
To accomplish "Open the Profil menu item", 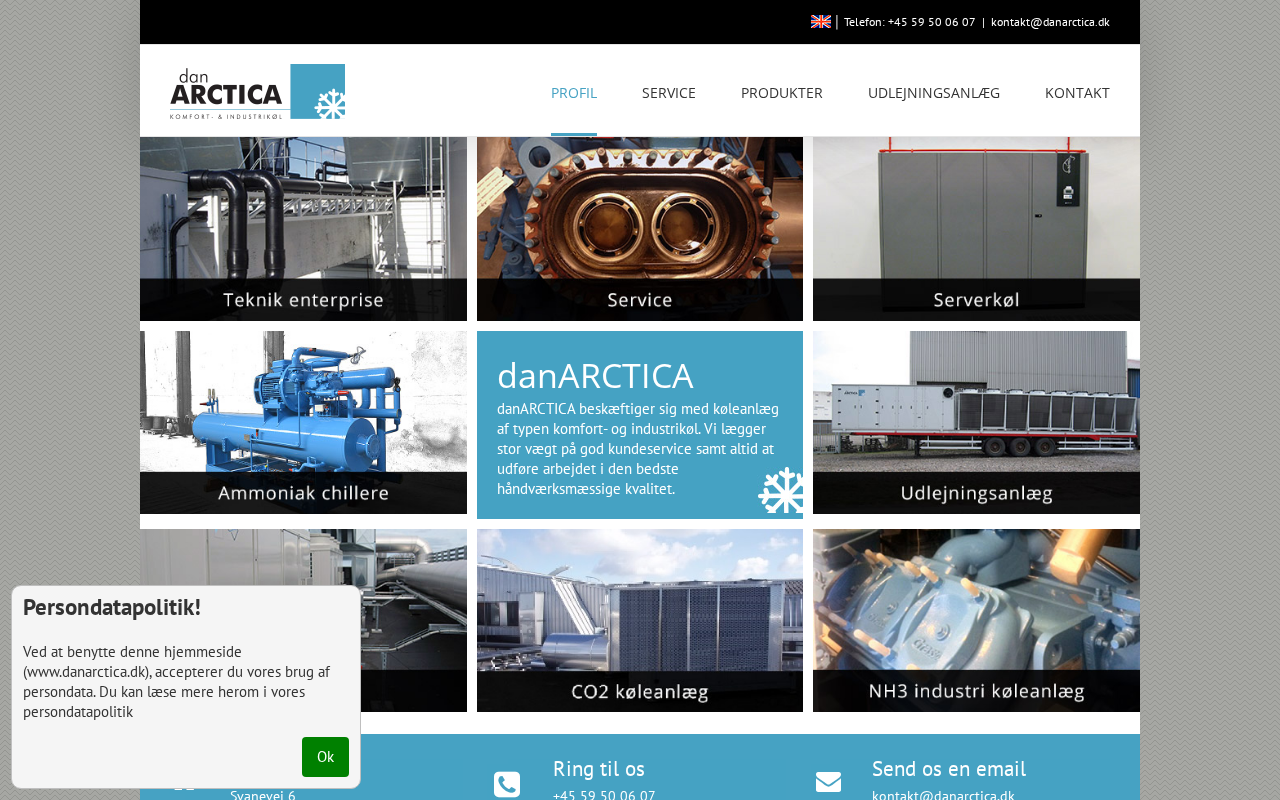I will (574, 93).
